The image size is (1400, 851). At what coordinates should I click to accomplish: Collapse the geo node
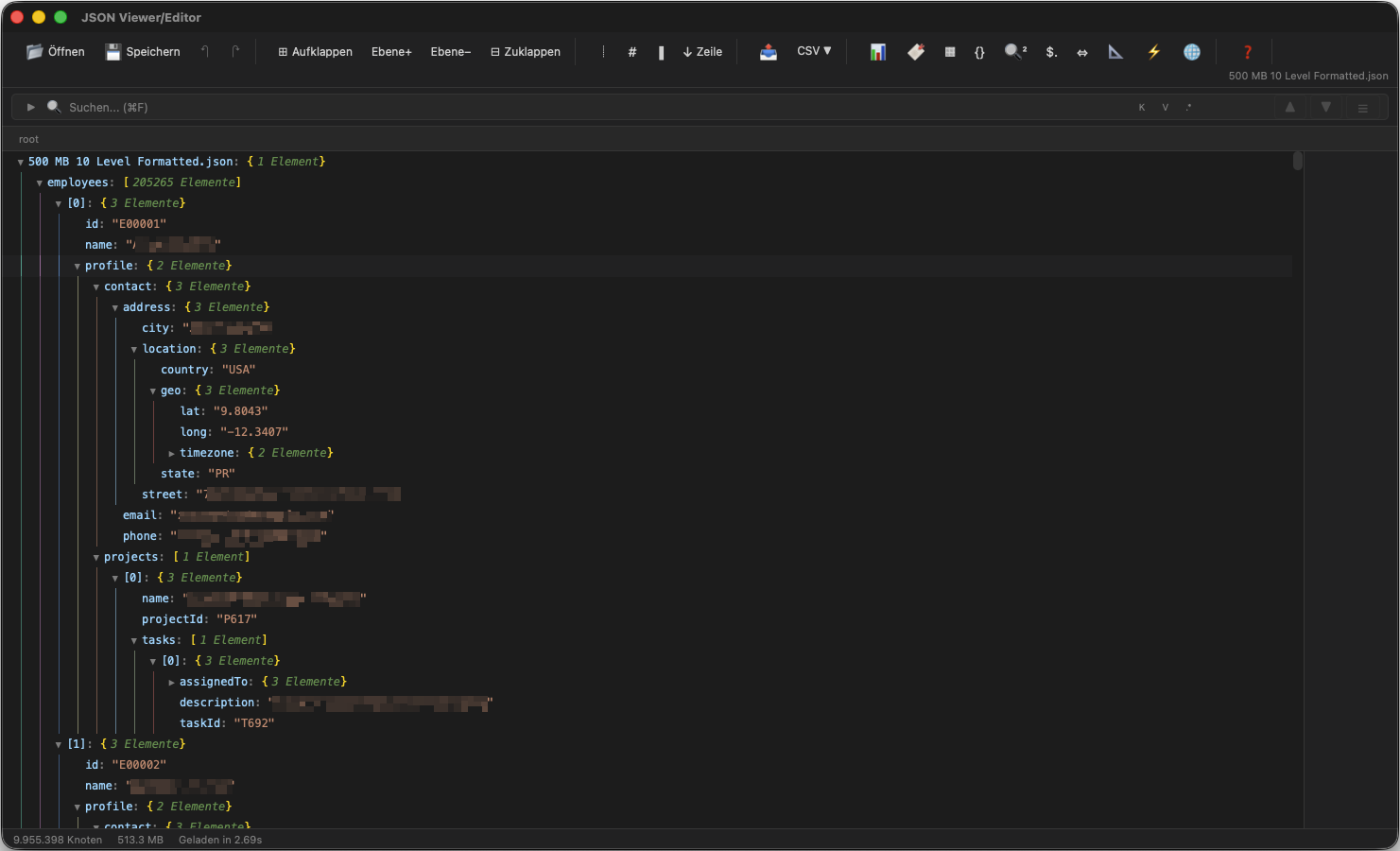[x=153, y=391]
